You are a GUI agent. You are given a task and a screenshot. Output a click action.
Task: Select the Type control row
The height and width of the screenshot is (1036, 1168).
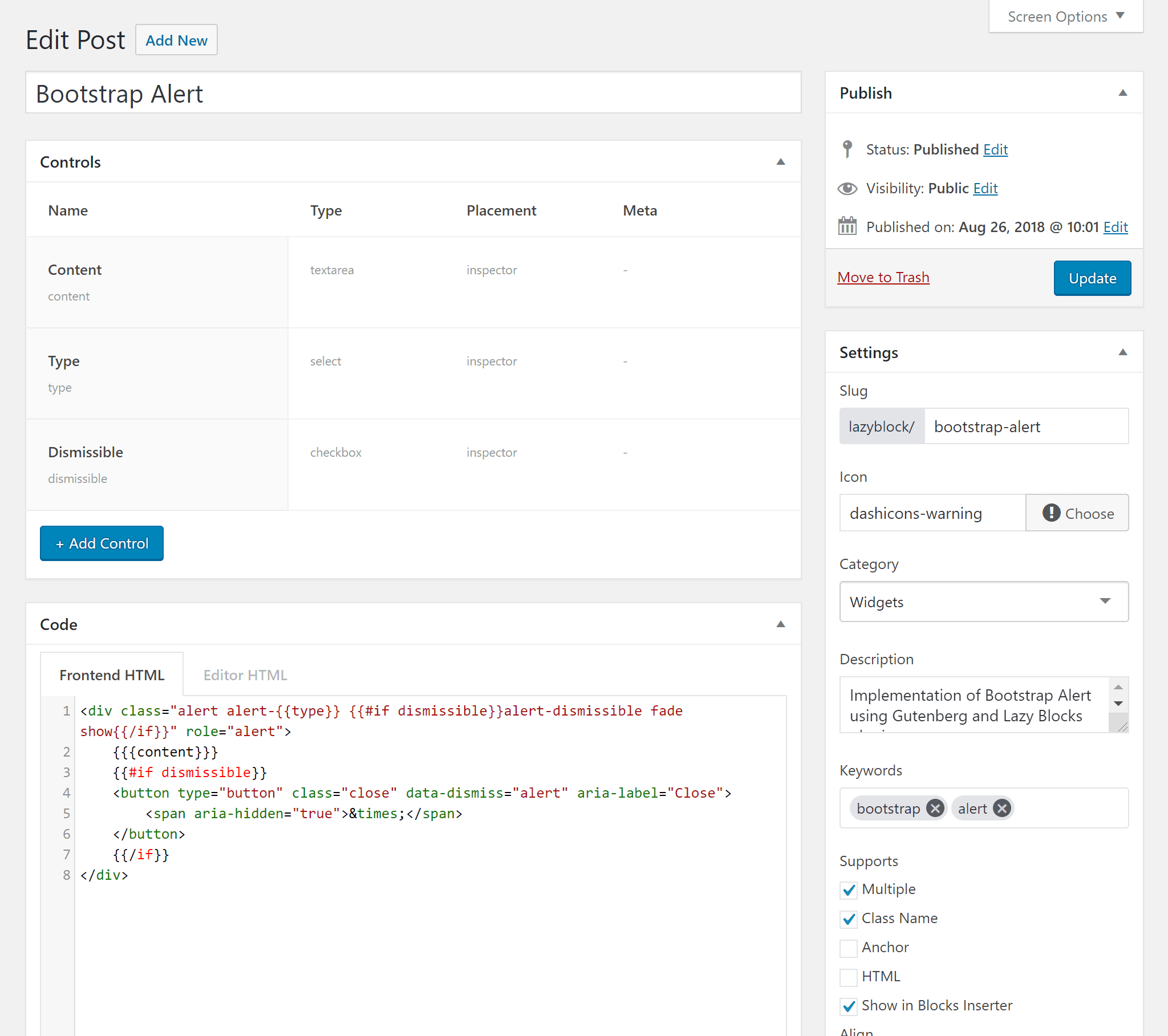pos(413,373)
